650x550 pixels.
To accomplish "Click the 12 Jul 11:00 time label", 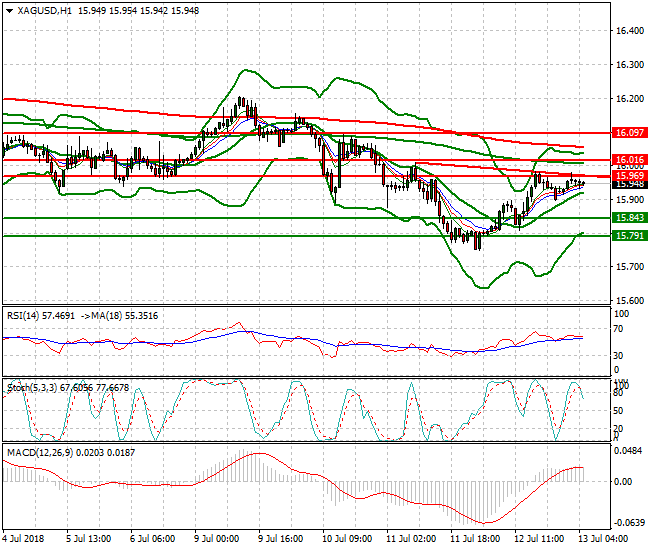I will point(539,539).
